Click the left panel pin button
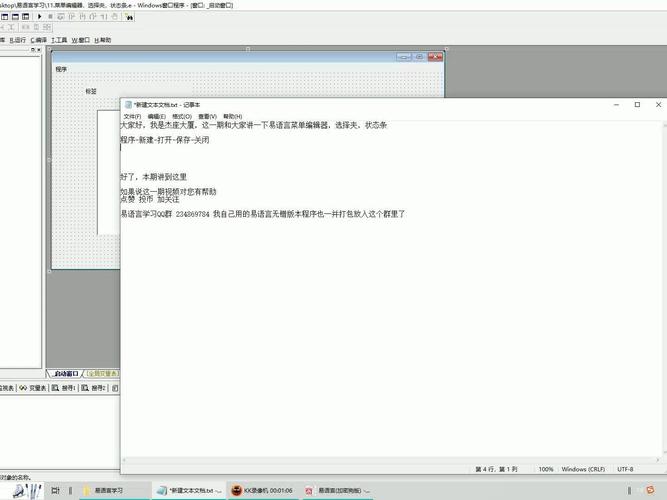The height and width of the screenshot is (500, 667). [x=33, y=50]
